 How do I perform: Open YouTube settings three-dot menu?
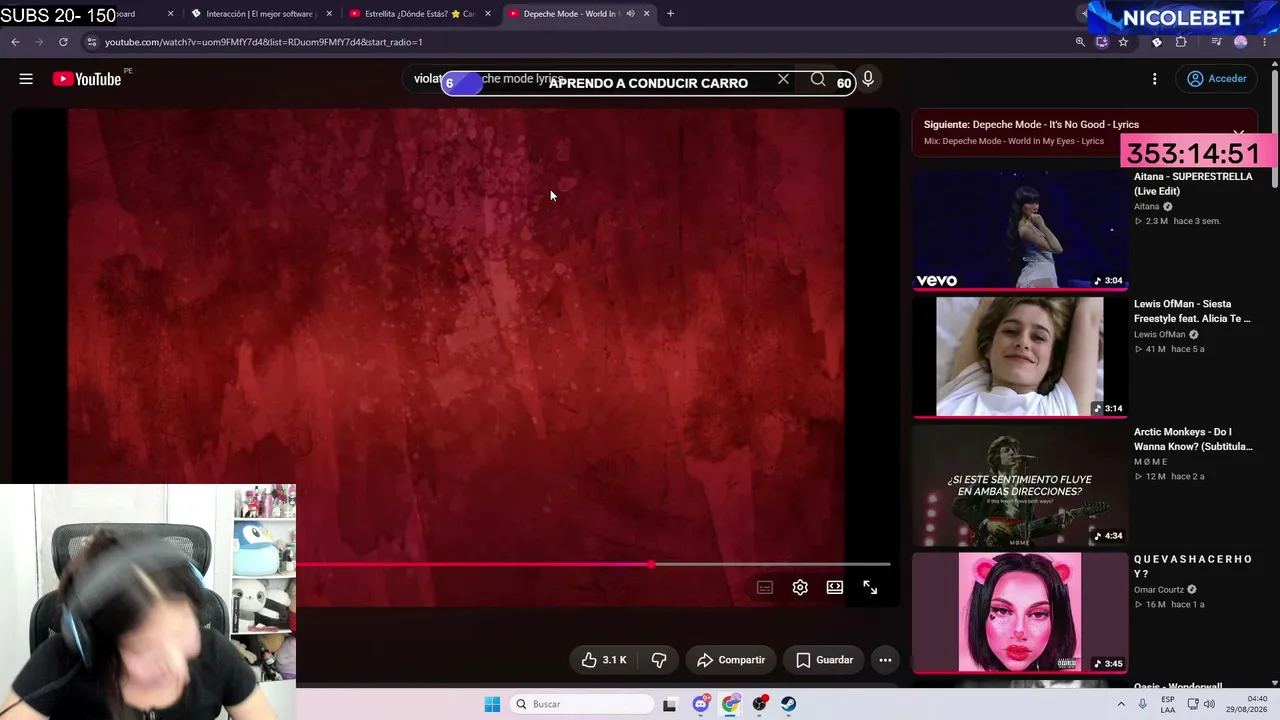tap(1154, 79)
